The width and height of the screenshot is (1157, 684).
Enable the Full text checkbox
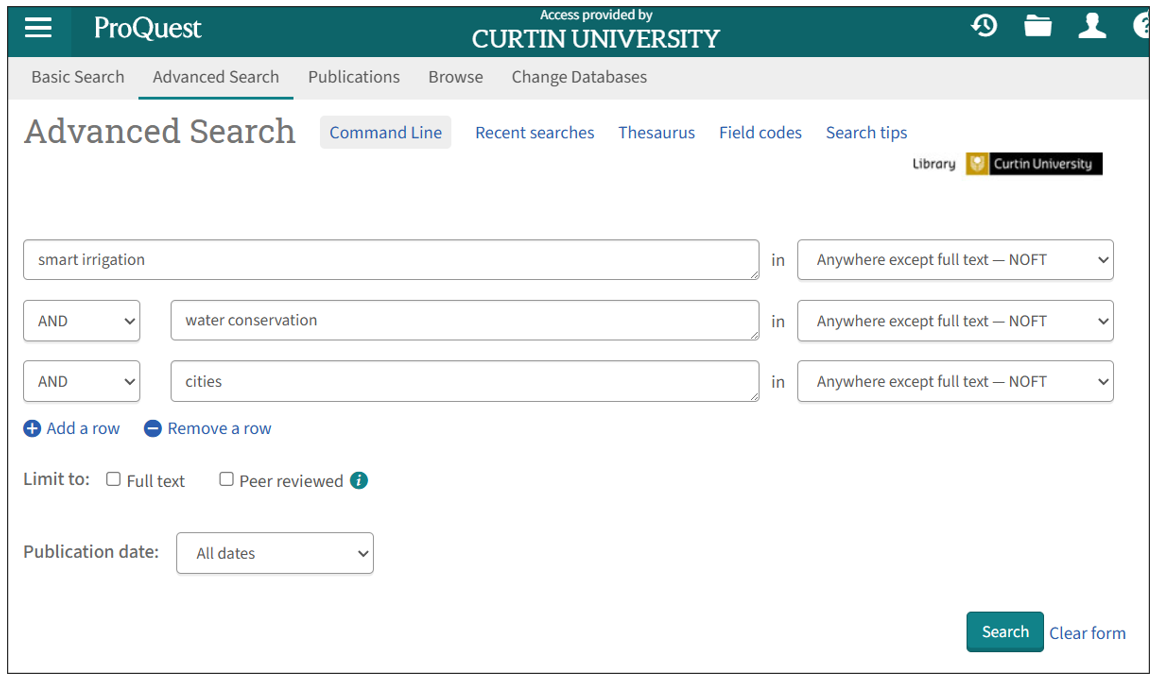pyautogui.click(x=113, y=479)
